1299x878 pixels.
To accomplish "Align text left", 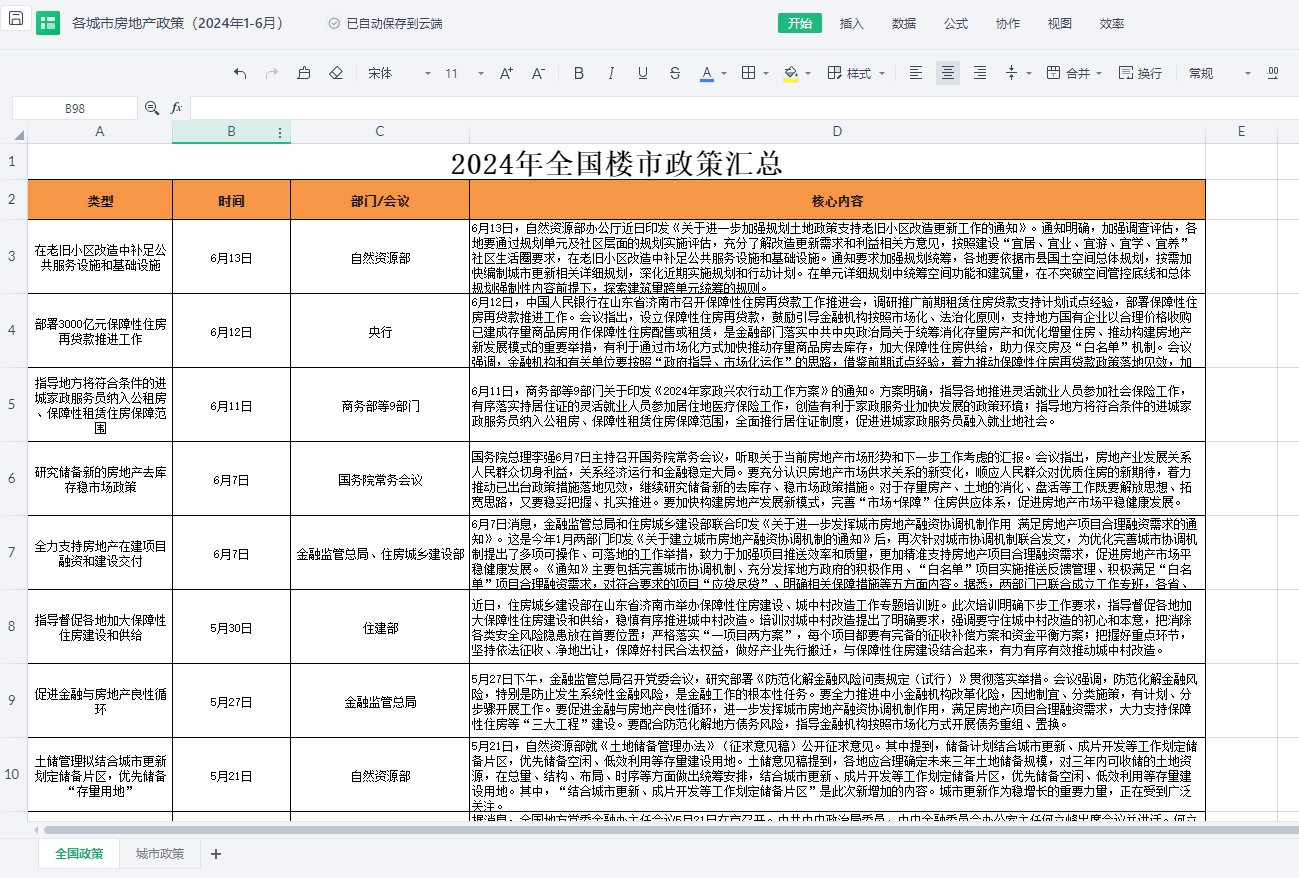I will (x=916, y=73).
